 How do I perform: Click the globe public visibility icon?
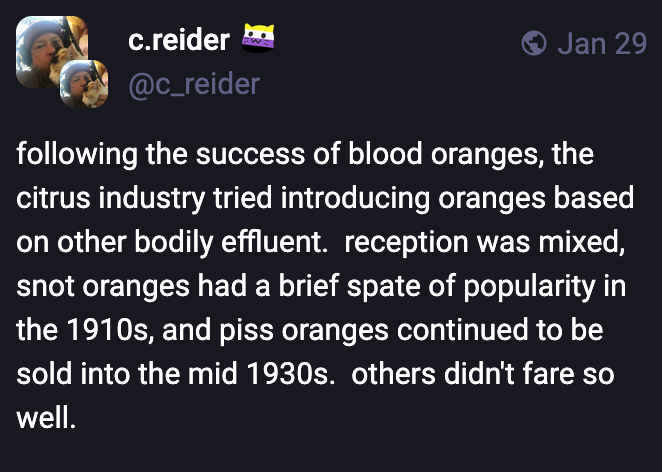pos(536,43)
